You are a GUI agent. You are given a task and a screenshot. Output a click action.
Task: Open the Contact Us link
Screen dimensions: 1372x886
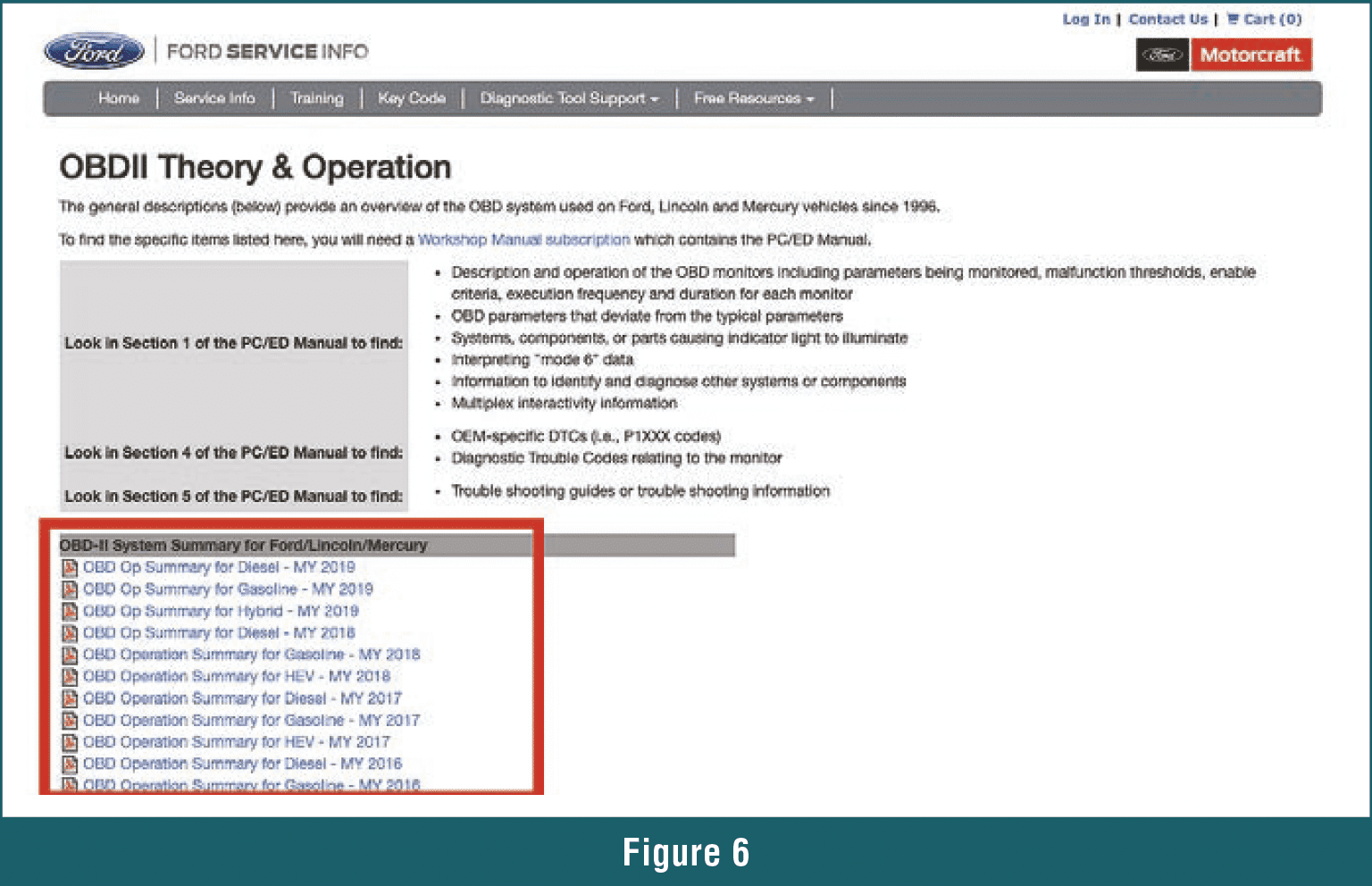(1167, 19)
